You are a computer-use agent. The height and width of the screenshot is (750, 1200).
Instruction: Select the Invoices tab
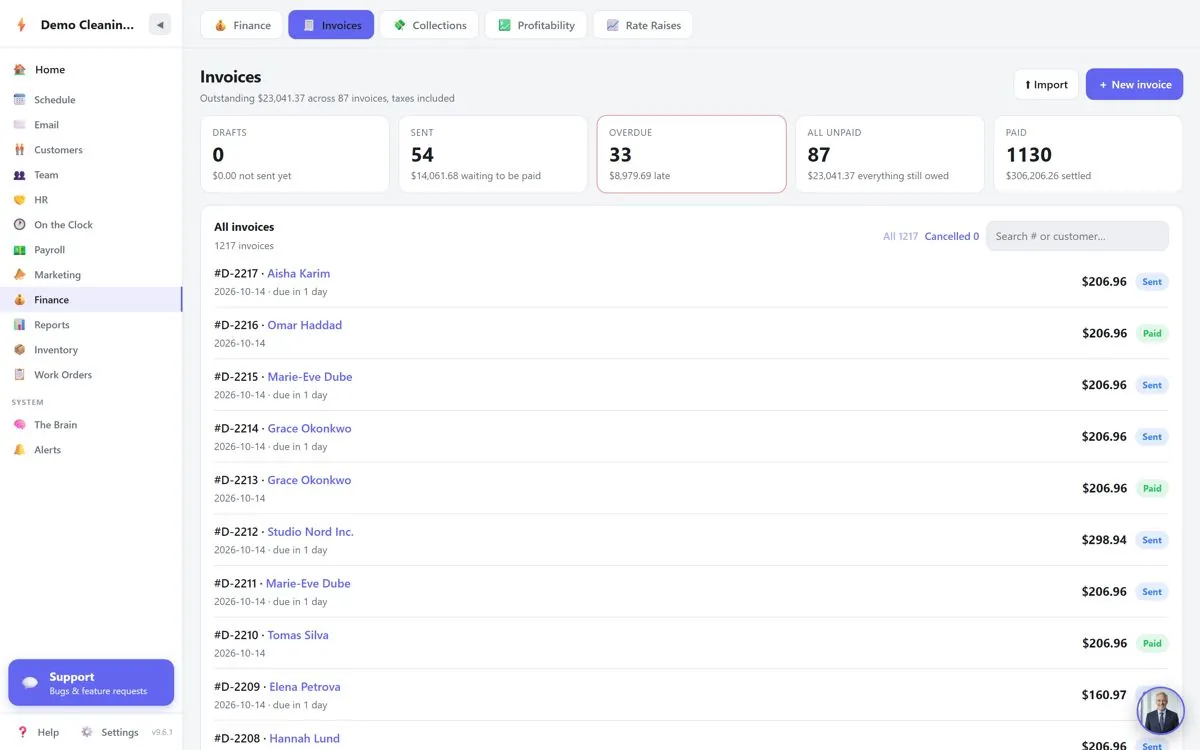click(x=331, y=25)
